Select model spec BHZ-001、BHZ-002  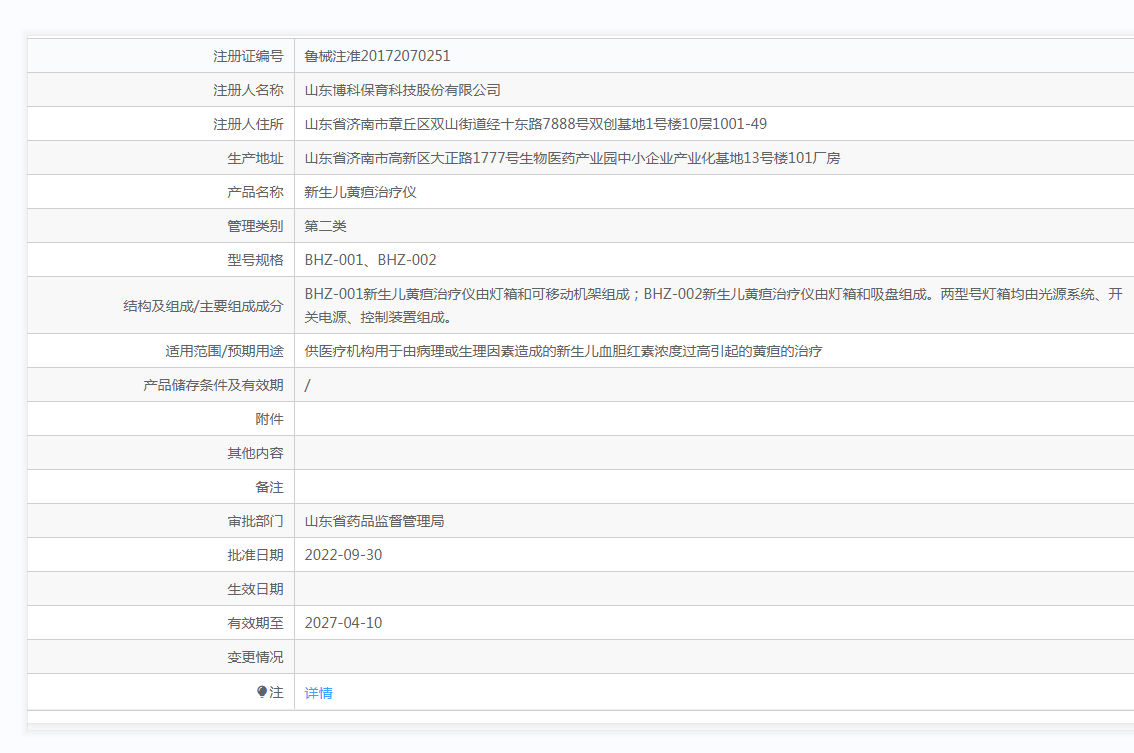point(370,260)
